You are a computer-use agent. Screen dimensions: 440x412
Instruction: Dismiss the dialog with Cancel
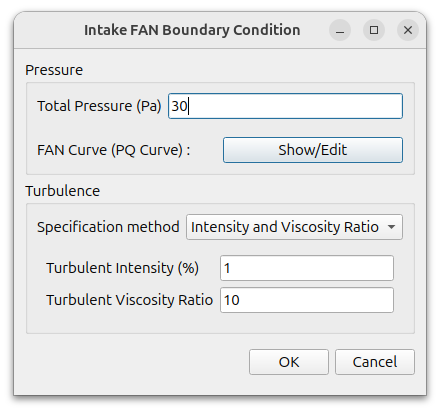tap(375, 362)
